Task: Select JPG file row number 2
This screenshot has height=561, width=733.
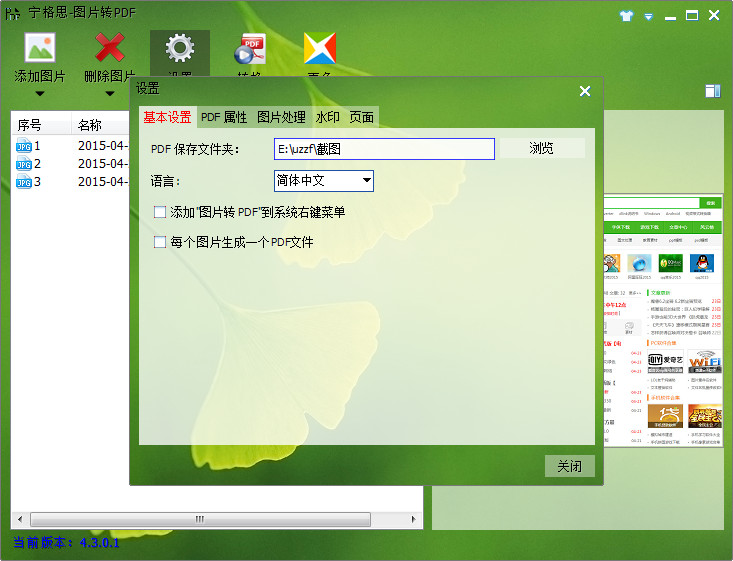Action: (x=28, y=164)
